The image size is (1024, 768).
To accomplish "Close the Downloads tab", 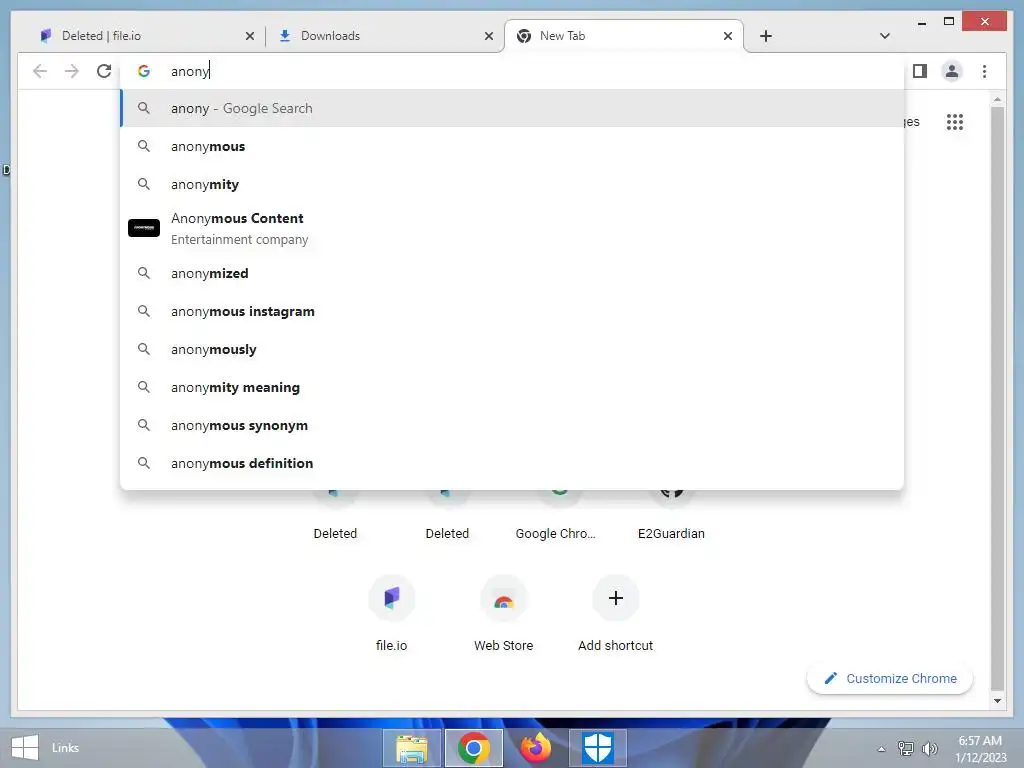I will tap(488, 36).
